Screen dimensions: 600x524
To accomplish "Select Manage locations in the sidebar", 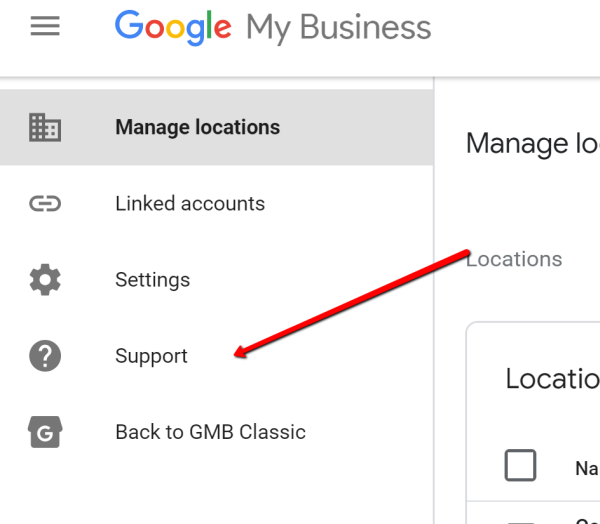I will [217, 127].
